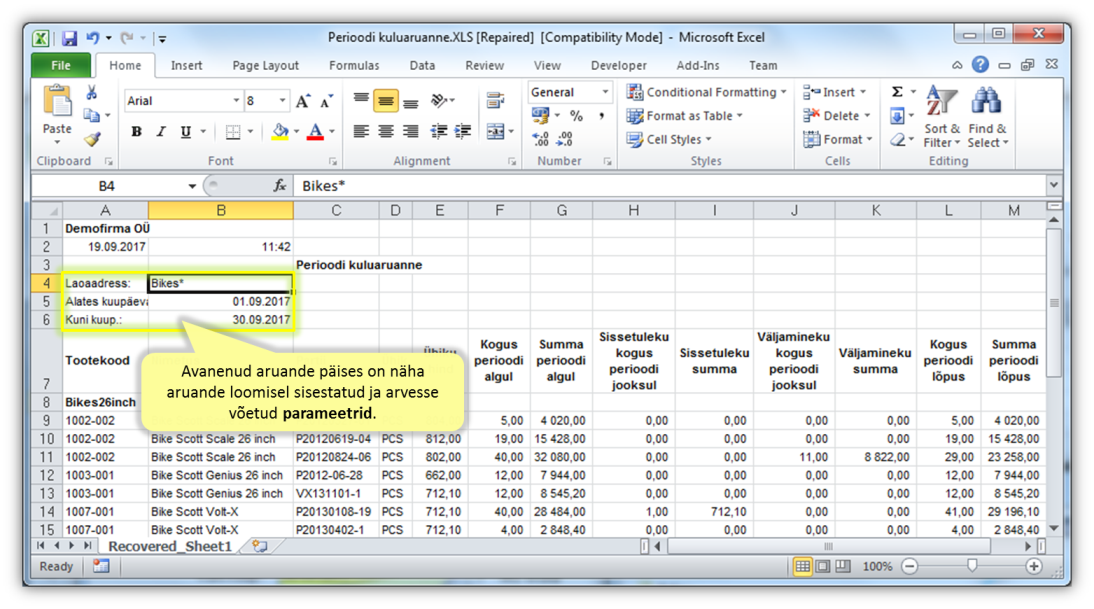The image size is (1094, 609).
Task: Increase indent of cell contents
Action: pos(463,132)
